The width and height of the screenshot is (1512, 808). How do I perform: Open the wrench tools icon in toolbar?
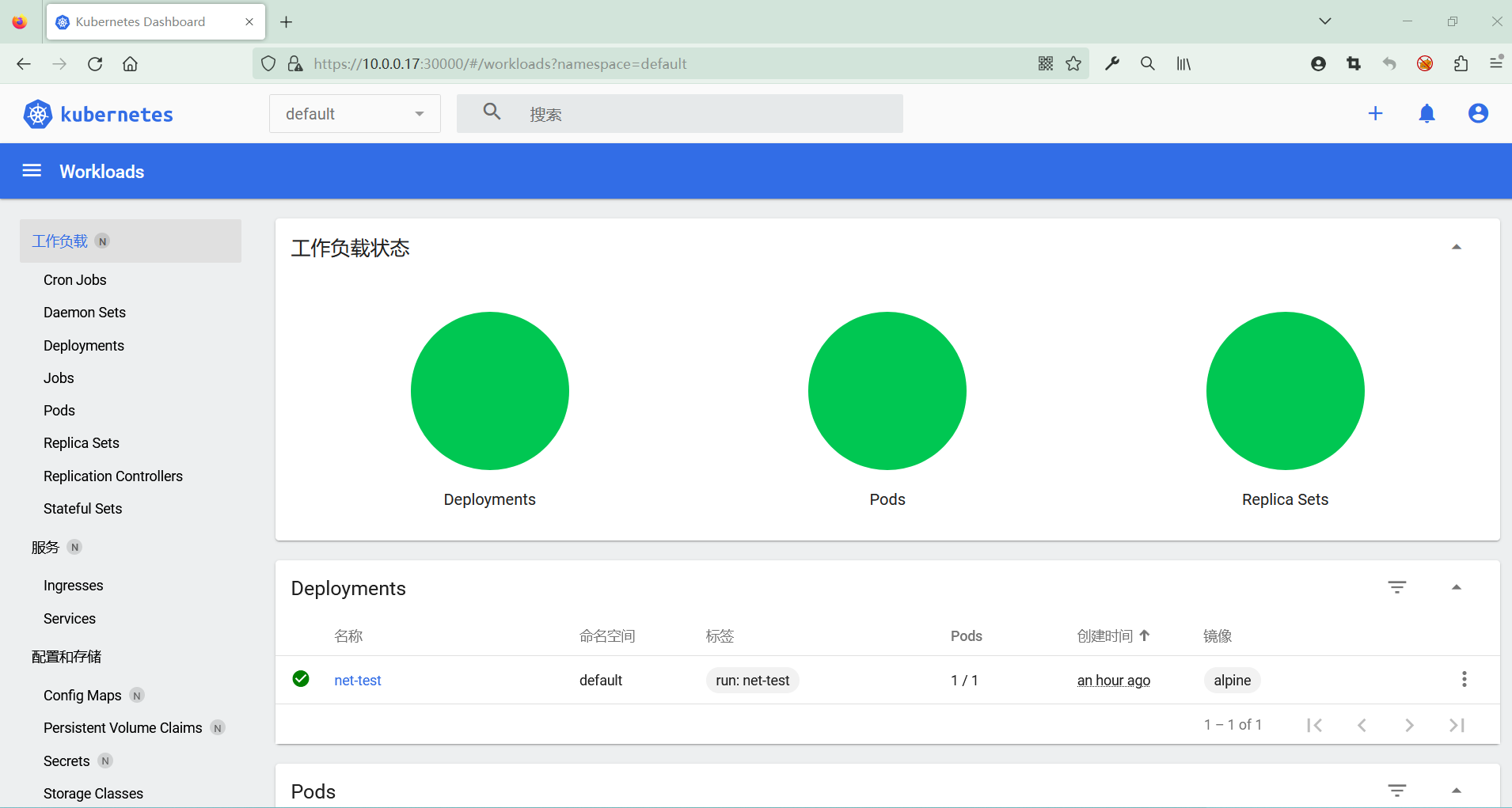tap(1112, 64)
